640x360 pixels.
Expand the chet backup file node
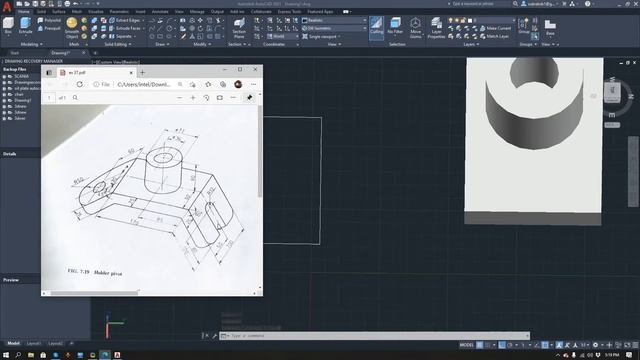click(x=4, y=94)
